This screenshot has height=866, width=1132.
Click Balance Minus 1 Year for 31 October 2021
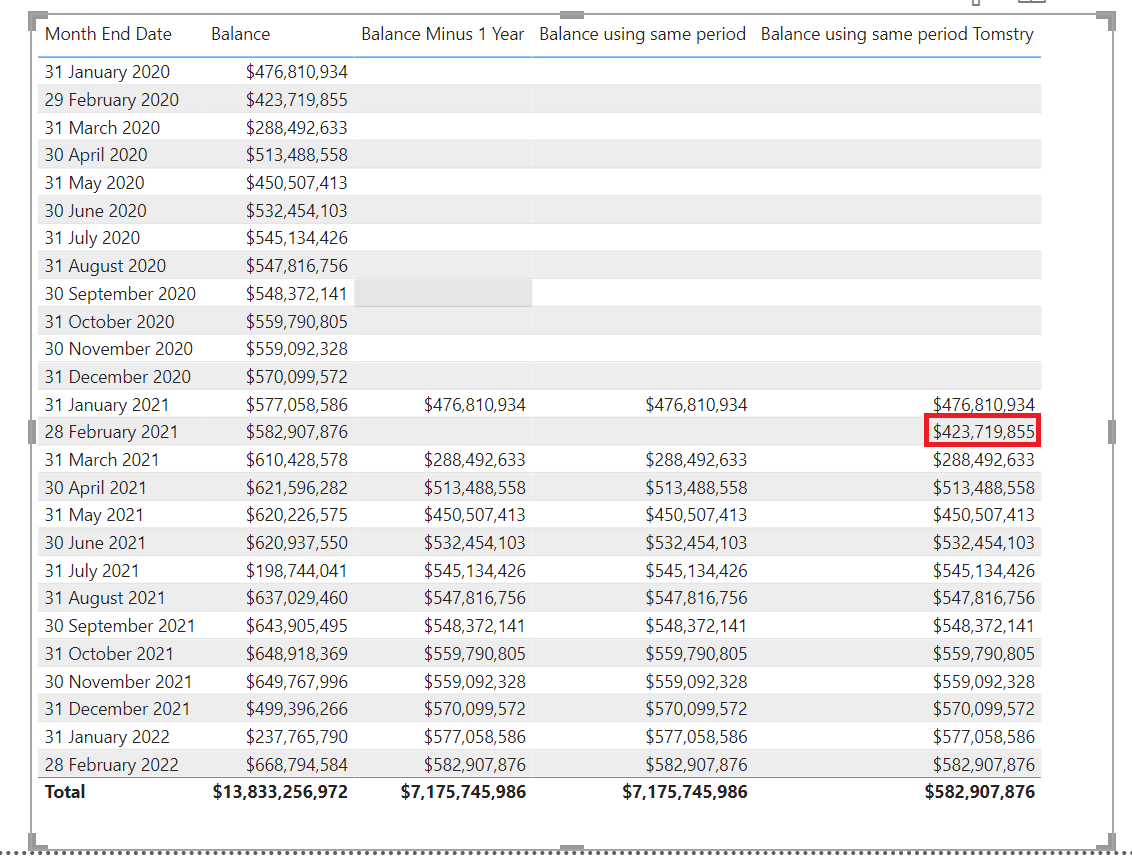475,654
